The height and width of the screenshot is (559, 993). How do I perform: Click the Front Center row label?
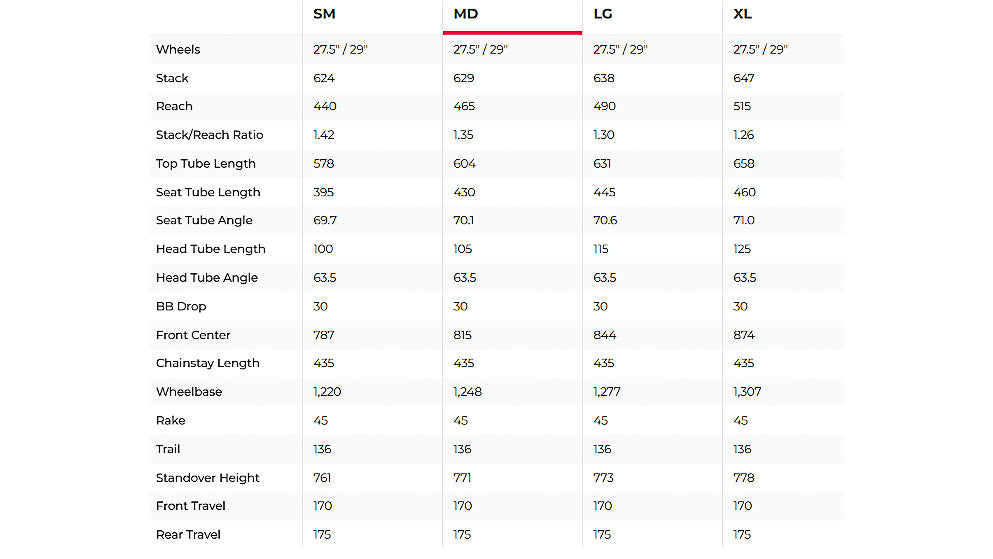(193, 335)
